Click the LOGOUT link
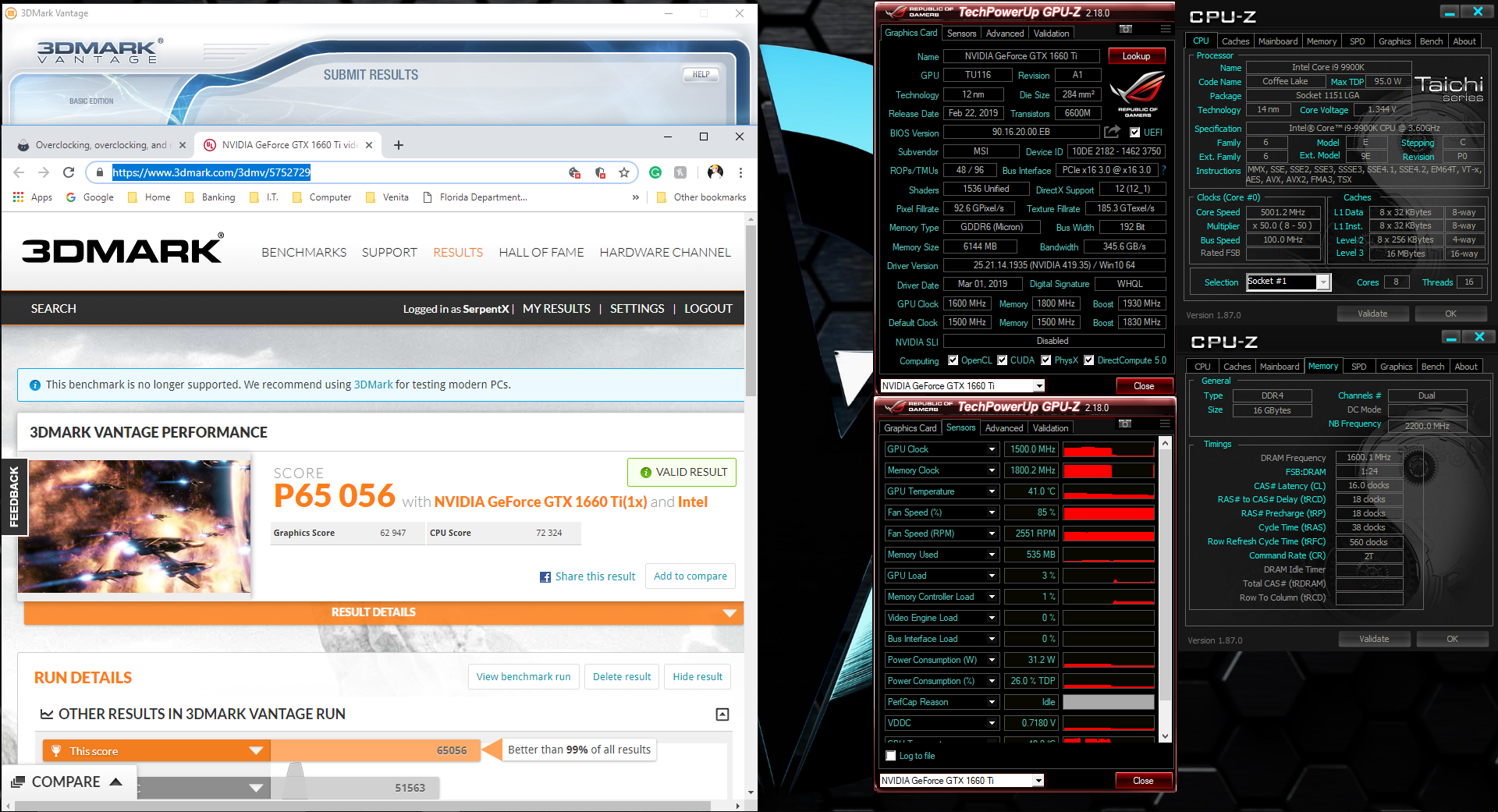This screenshot has width=1498, height=812. coord(708,309)
